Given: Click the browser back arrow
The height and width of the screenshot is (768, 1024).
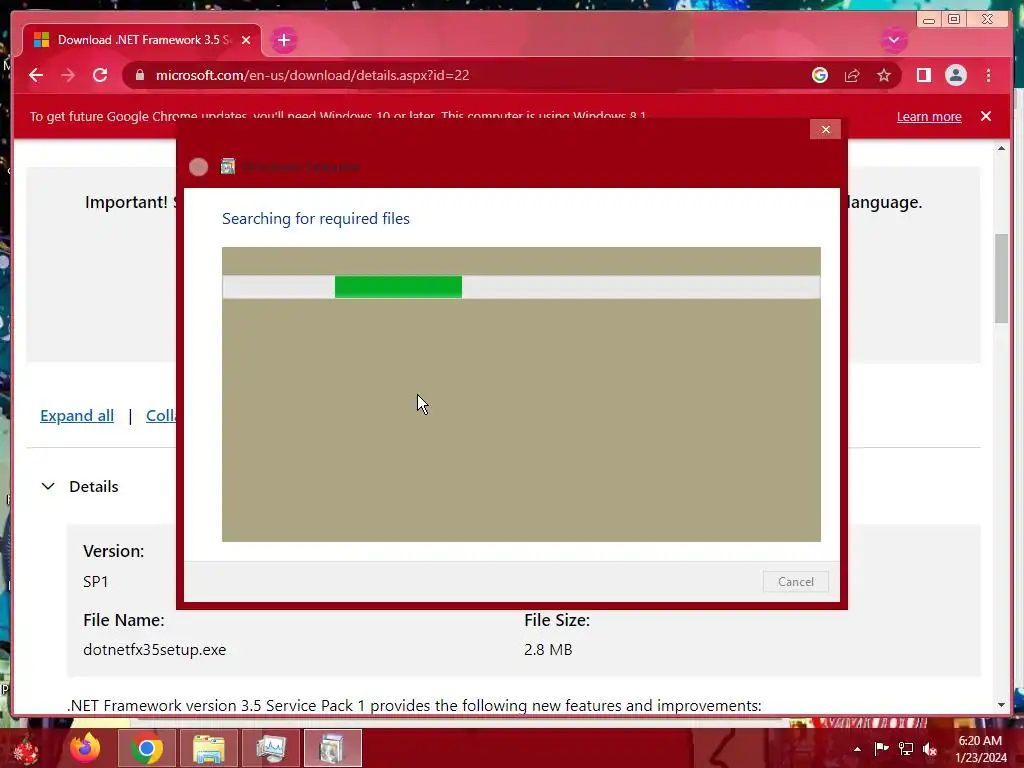Looking at the screenshot, I should click(x=36, y=75).
